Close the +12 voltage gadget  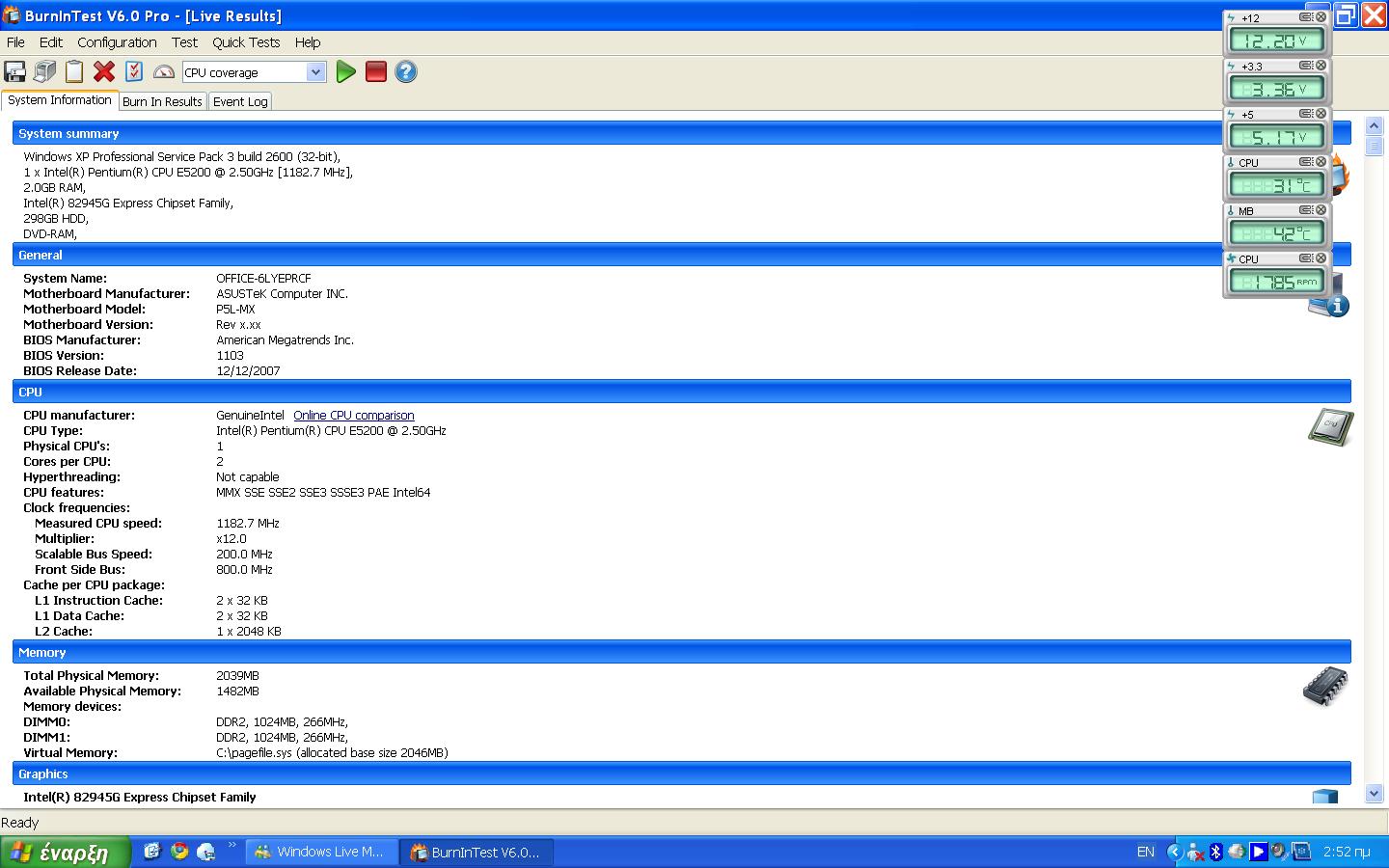tap(1321, 17)
